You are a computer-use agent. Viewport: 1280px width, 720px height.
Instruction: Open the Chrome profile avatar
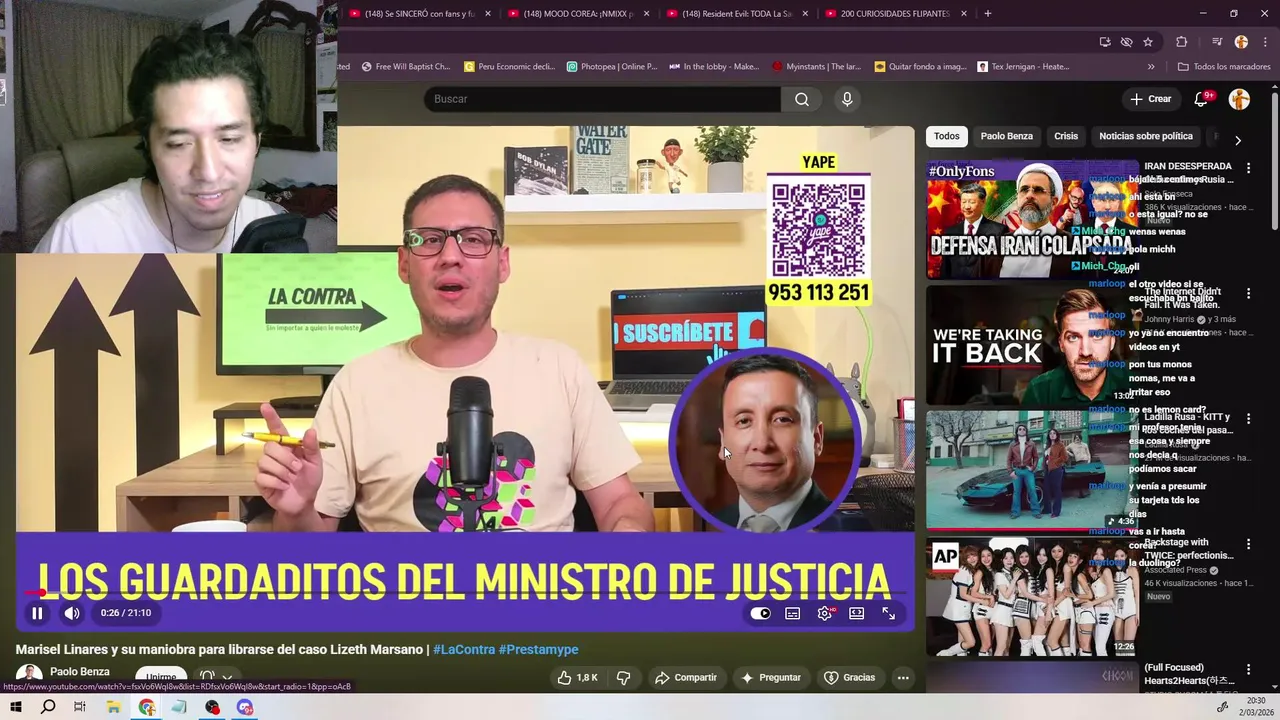1241,42
